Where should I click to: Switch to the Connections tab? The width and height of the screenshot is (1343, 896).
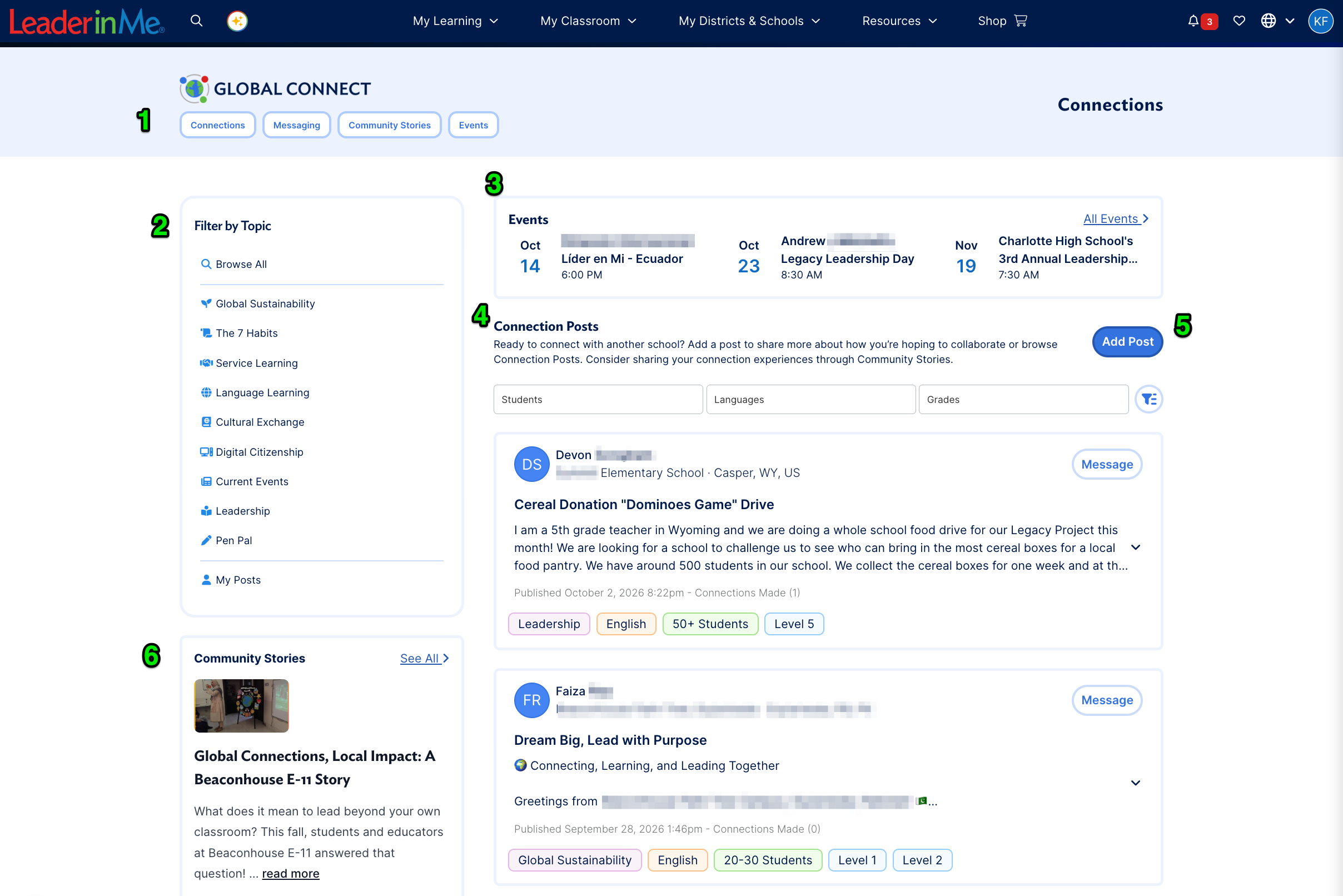218,125
